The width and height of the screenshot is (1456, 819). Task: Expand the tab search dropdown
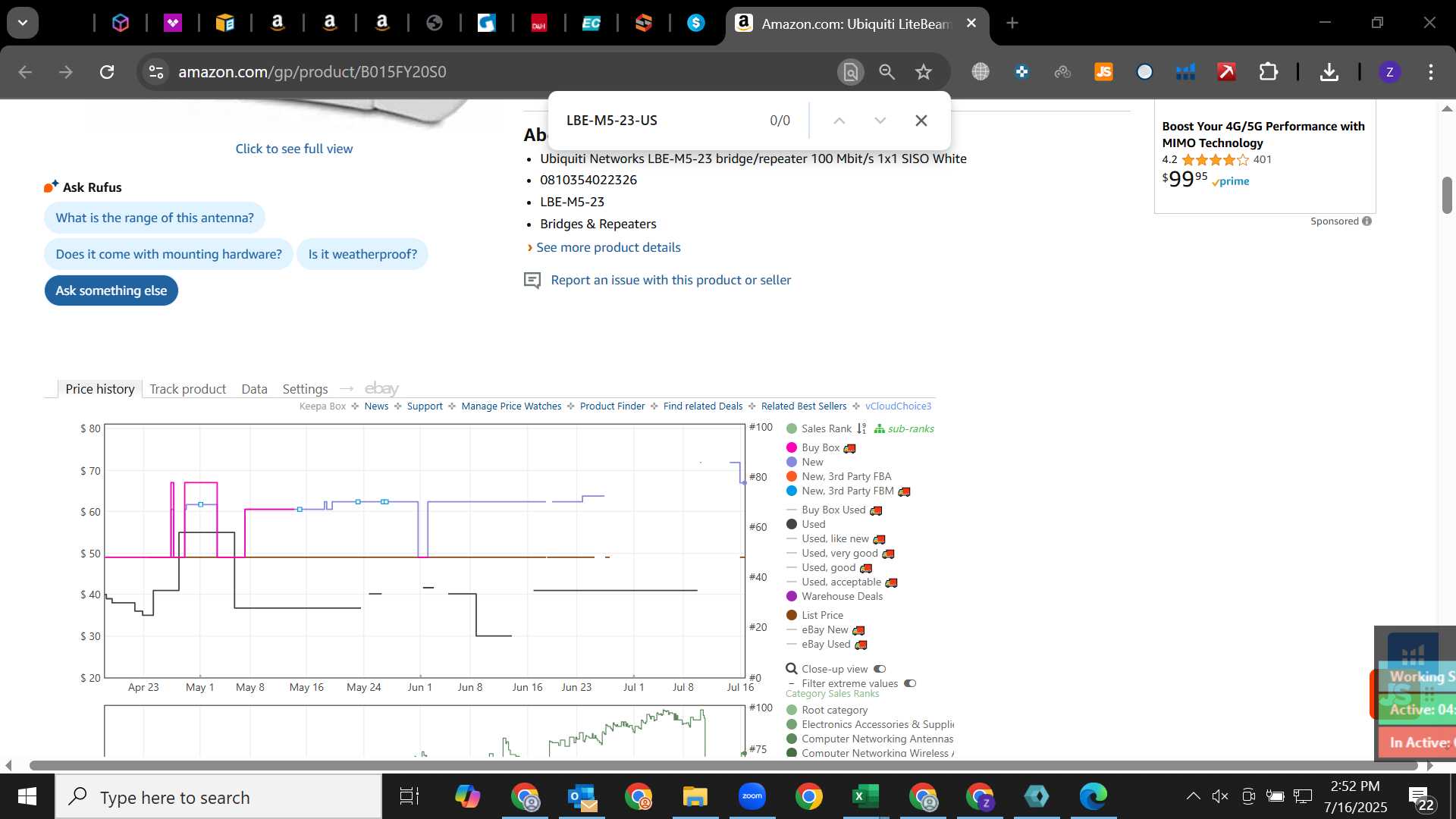pos(23,23)
